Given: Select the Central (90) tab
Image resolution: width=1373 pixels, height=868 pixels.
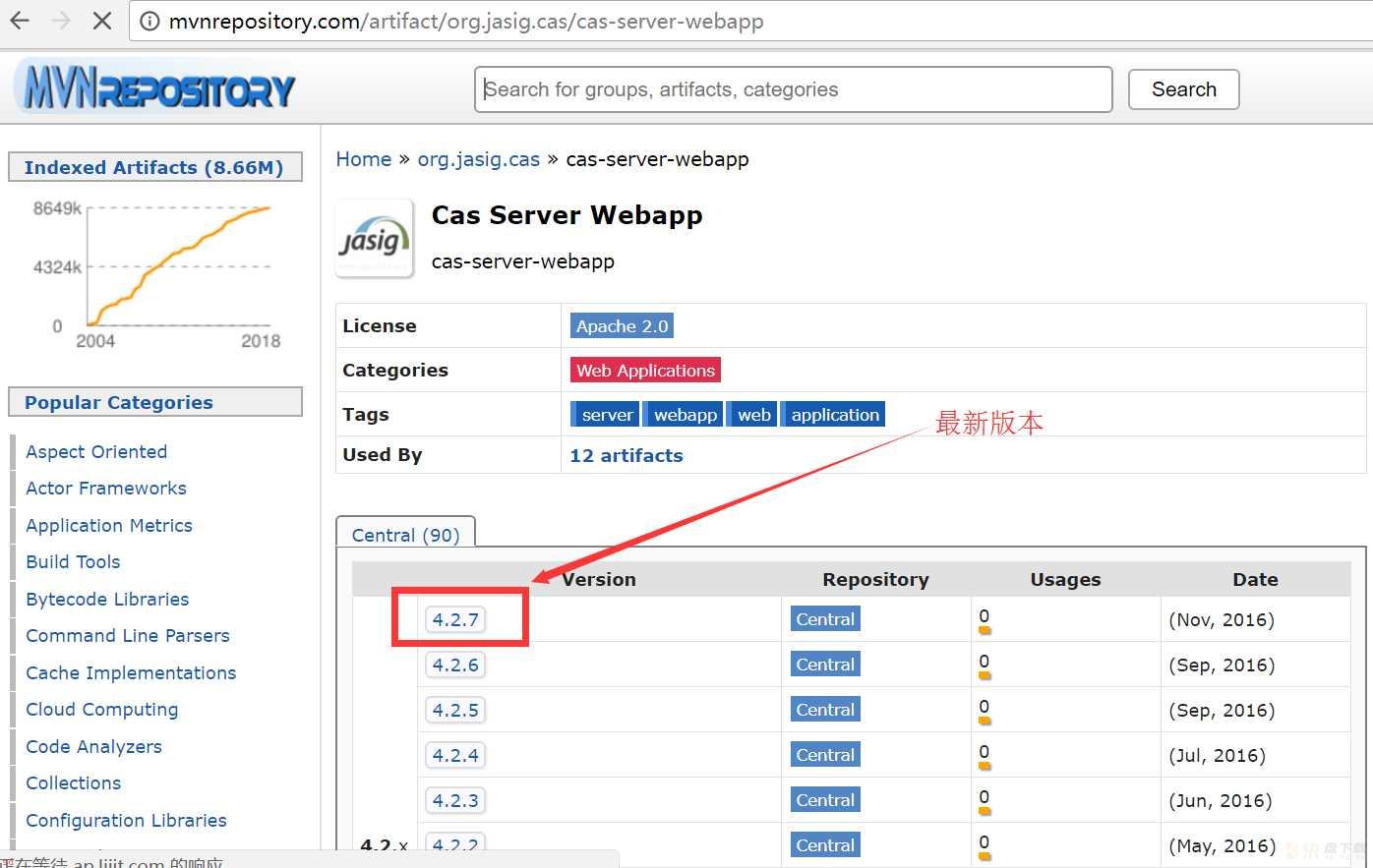Looking at the screenshot, I should pos(405,534).
